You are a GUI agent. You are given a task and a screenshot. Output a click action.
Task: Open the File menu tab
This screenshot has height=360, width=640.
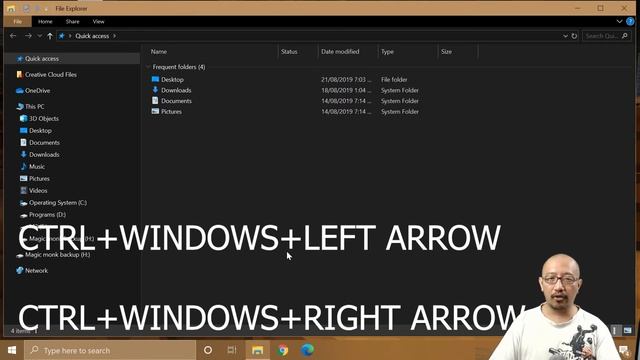coord(18,22)
